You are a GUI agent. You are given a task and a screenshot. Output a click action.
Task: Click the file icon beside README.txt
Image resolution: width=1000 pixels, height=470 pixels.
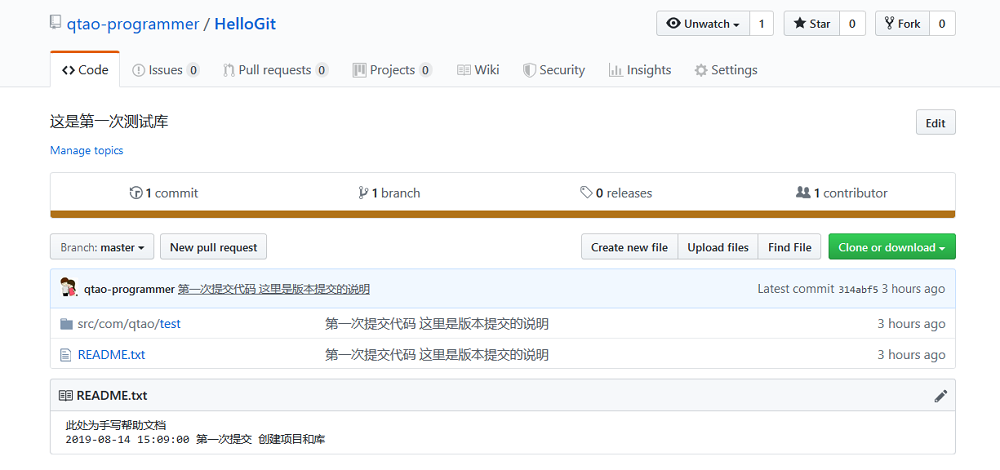pyautogui.click(x=65, y=355)
